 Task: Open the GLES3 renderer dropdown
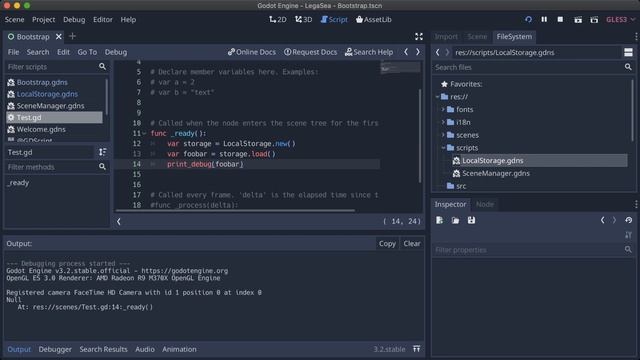point(620,20)
